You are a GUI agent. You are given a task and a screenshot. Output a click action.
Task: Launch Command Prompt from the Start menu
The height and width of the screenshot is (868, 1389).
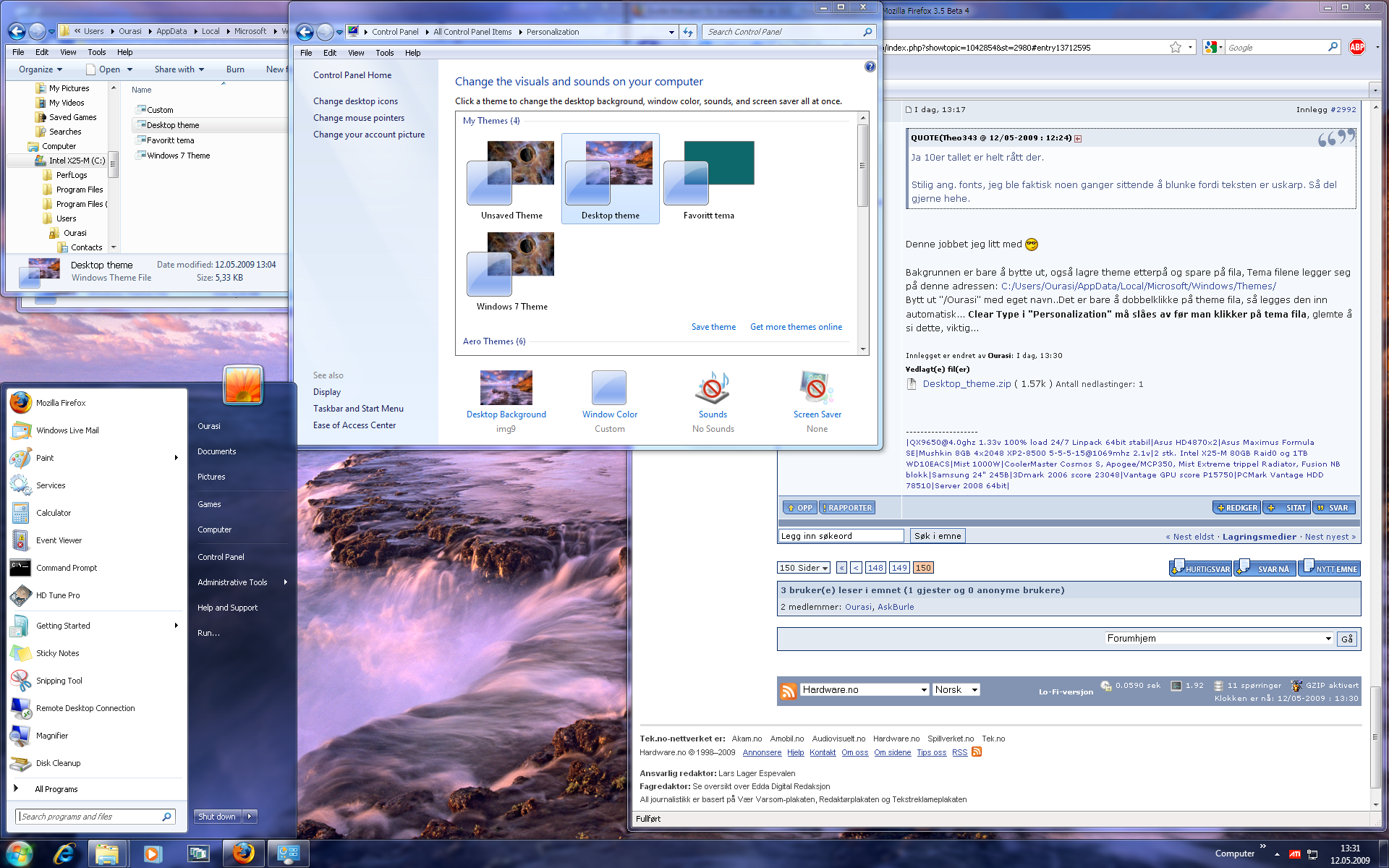(x=67, y=568)
